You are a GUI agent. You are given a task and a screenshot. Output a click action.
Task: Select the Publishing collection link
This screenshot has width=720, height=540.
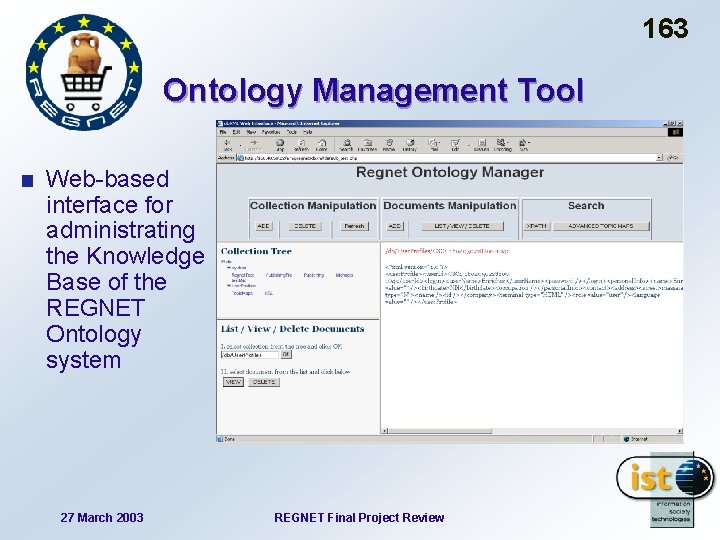(x=314, y=275)
